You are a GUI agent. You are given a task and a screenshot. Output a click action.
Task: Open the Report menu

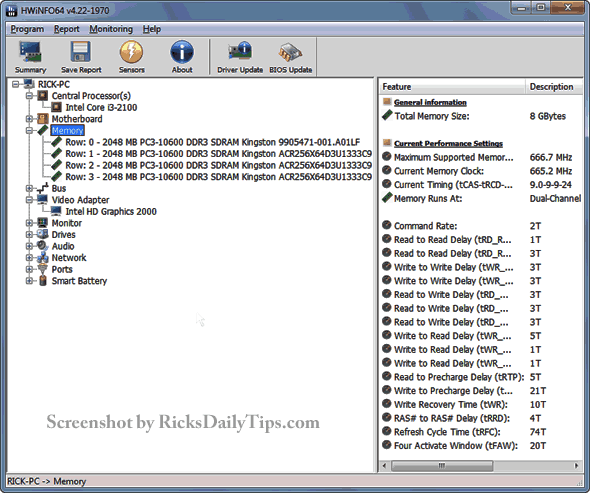pyautogui.click(x=67, y=29)
